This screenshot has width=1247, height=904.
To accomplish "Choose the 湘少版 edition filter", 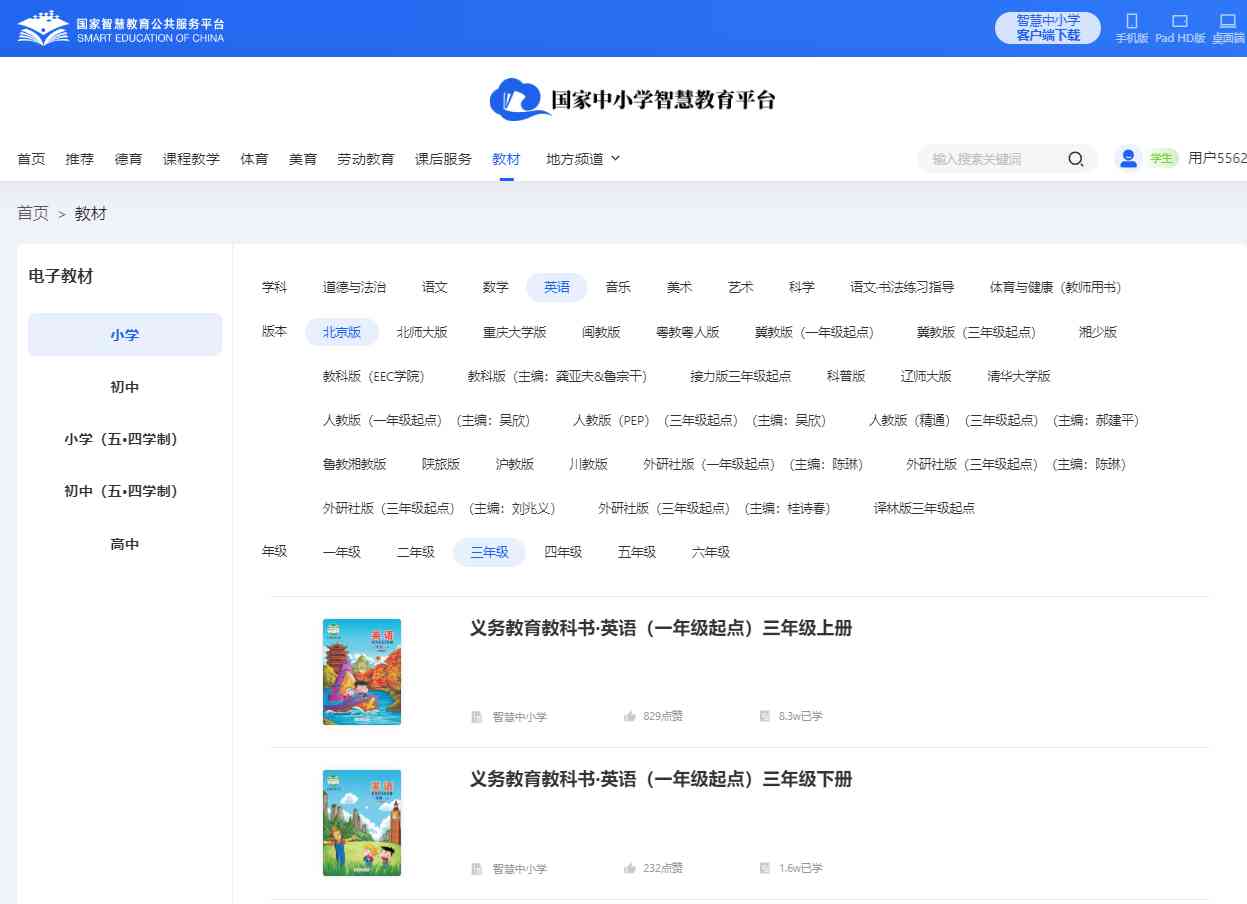I will click(1098, 332).
